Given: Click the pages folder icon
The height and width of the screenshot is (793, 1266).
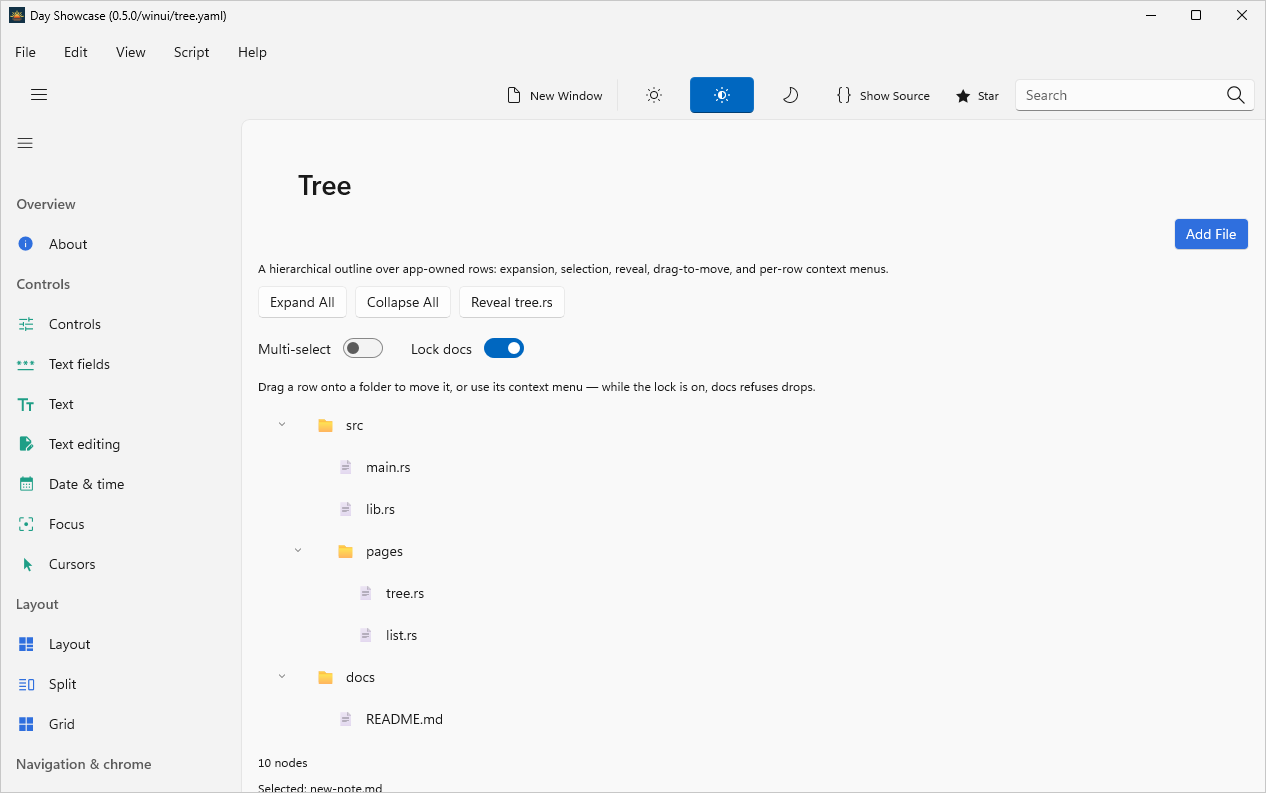Looking at the screenshot, I should (x=345, y=551).
